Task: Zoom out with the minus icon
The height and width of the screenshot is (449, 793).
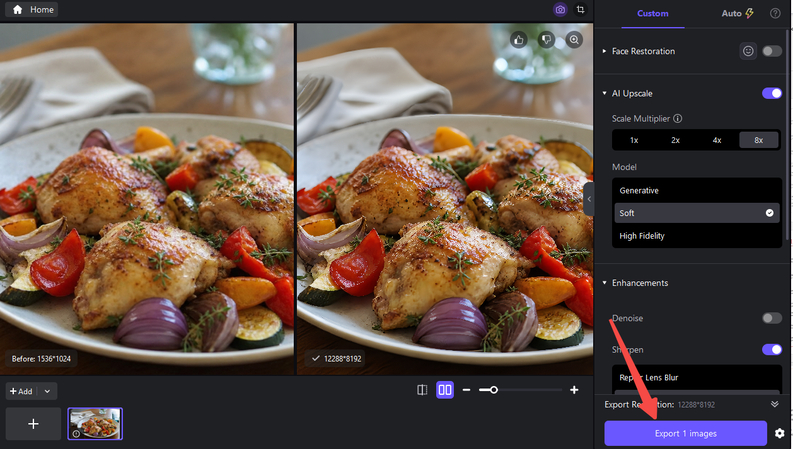Action: click(466, 390)
